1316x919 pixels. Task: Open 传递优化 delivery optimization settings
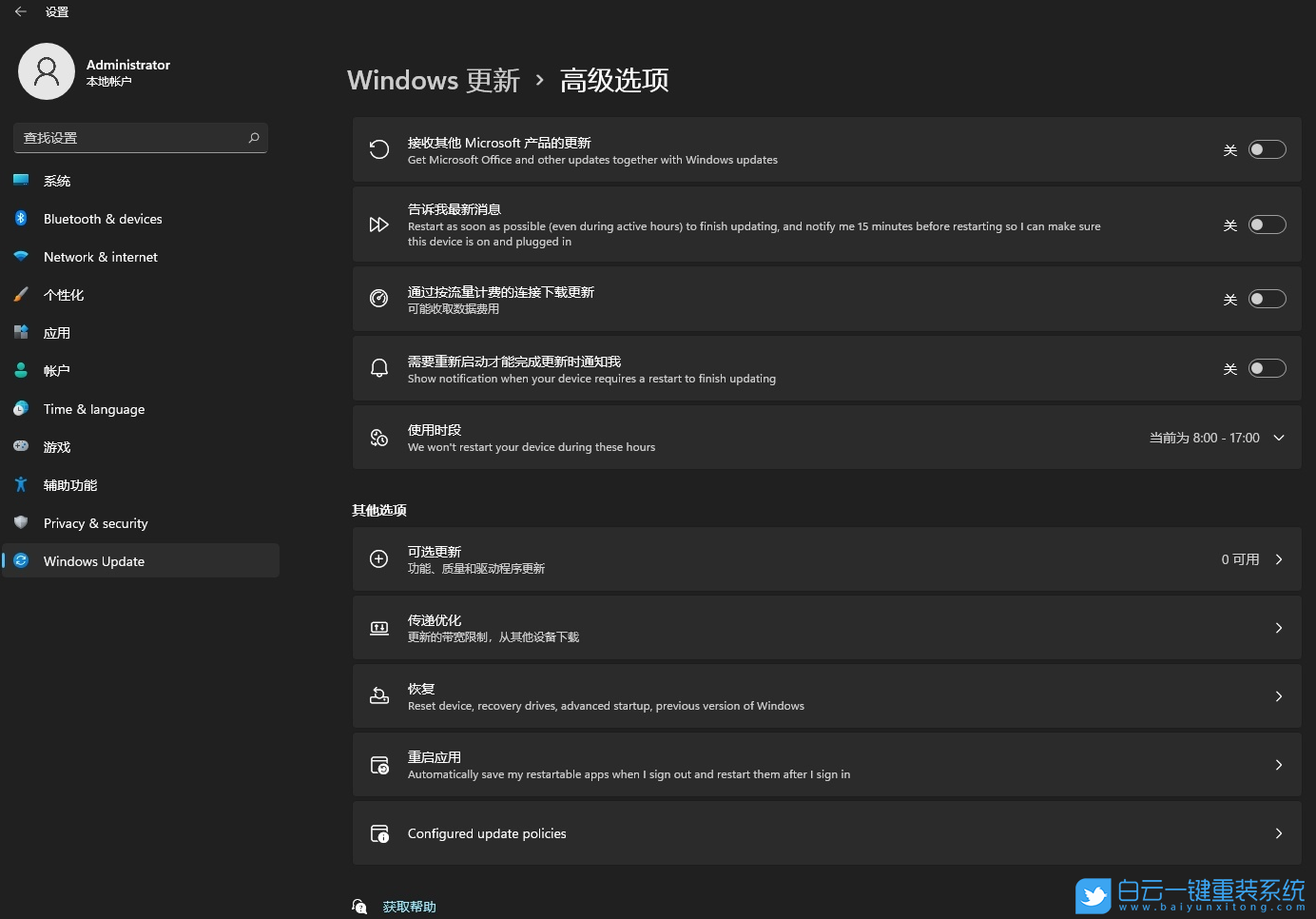tap(827, 627)
